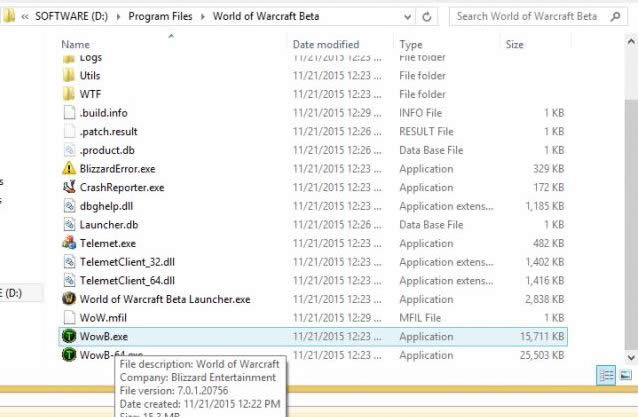Click the dbghelp.dll file icon

pyautogui.click(x=68, y=206)
